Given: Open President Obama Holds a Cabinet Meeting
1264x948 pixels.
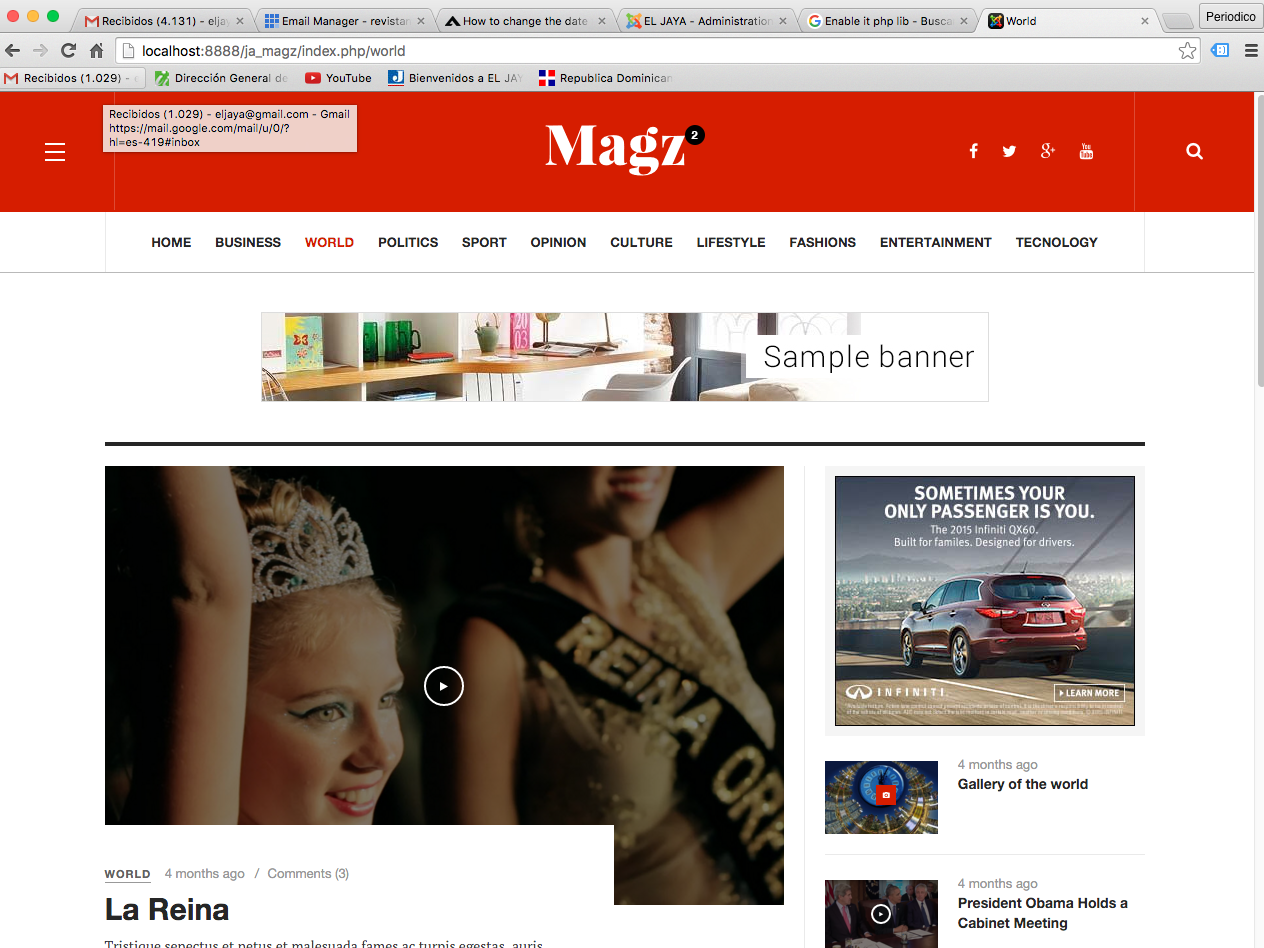Looking at the screenshot, I should (1043, 913).
